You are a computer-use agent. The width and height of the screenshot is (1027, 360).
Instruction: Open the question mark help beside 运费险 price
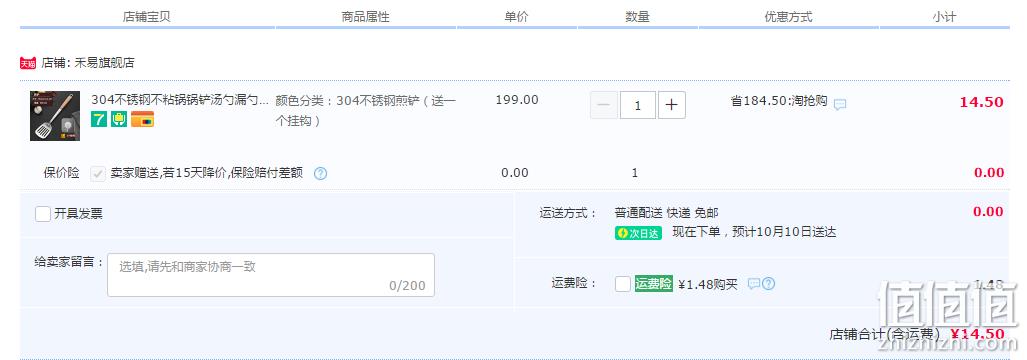769,284
